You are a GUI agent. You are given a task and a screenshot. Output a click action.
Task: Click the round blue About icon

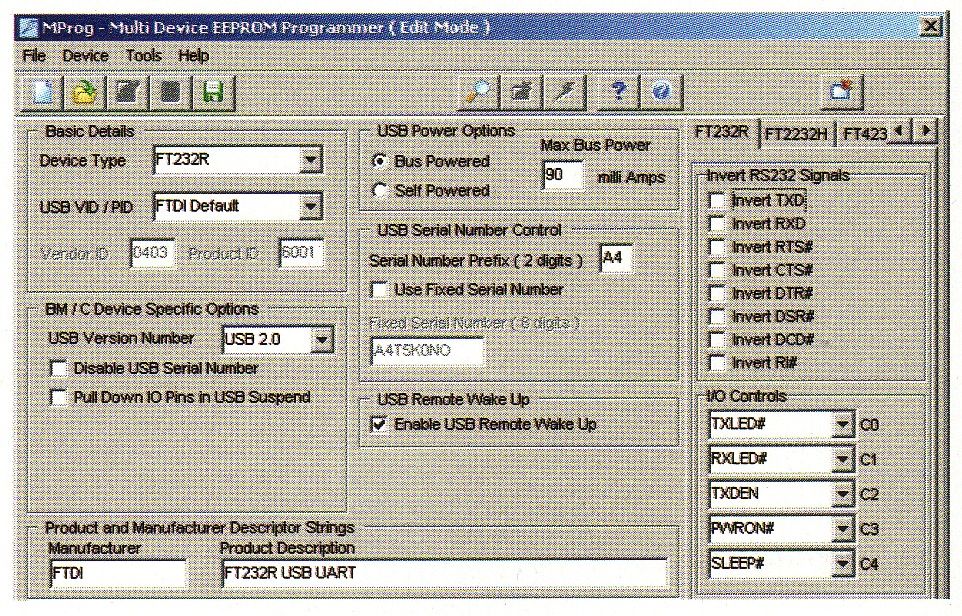661,93
